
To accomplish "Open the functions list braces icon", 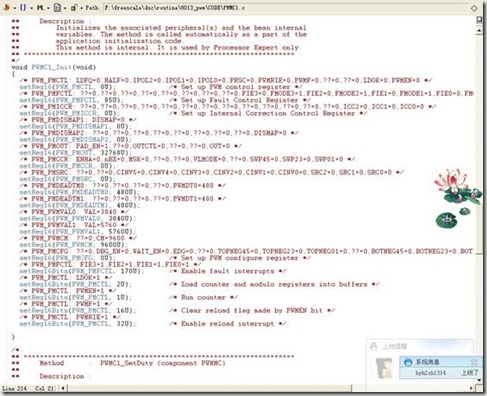I will click(23, 7).
